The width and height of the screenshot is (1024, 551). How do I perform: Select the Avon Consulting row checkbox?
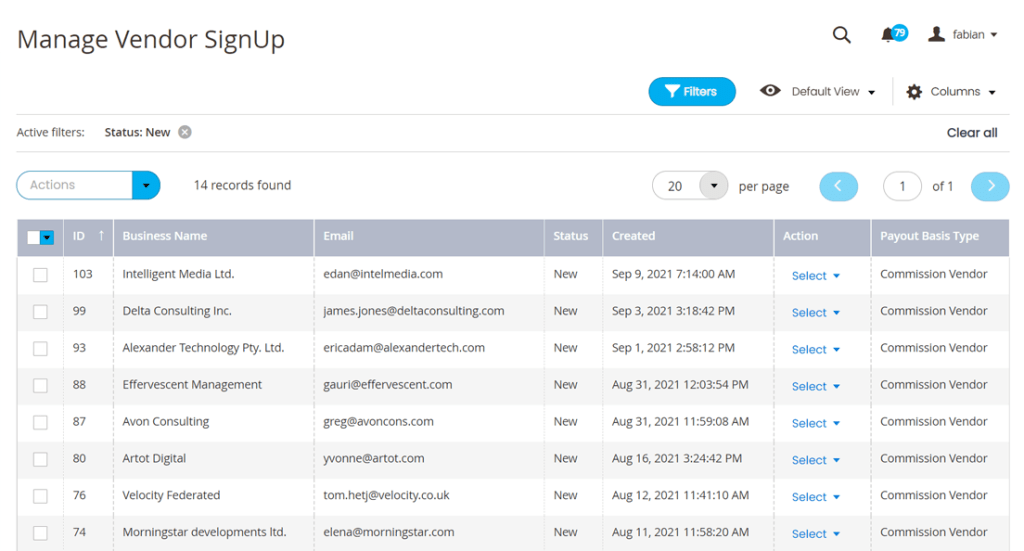pyautogui.click(x=40, y=422)
